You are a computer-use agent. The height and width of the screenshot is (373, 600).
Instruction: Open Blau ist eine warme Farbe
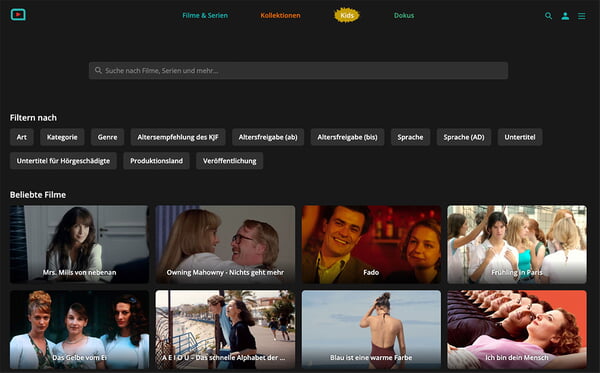pyautogui.click(x=371, y=329)
